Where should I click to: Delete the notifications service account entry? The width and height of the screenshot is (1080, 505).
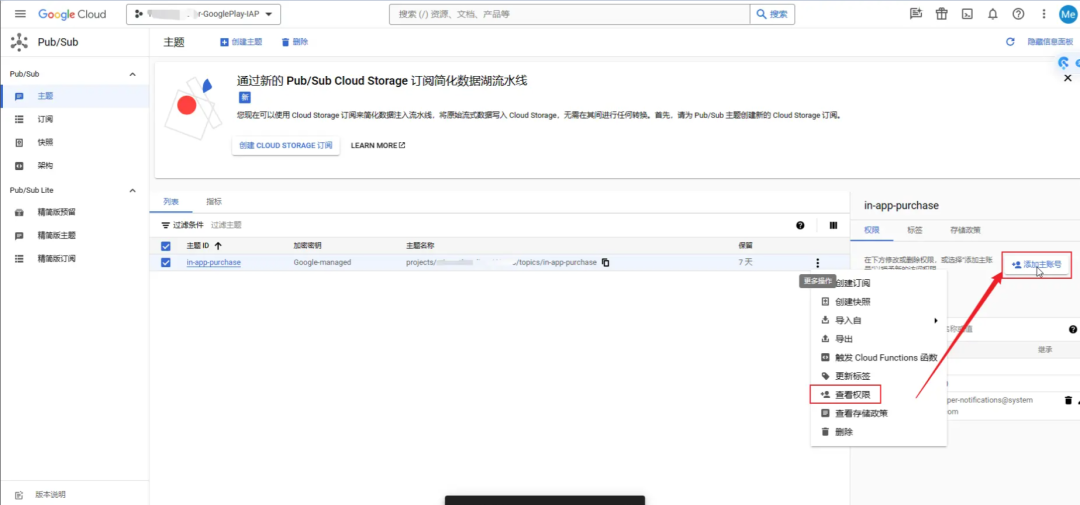pyautogui.click(x=1068, y=400)
